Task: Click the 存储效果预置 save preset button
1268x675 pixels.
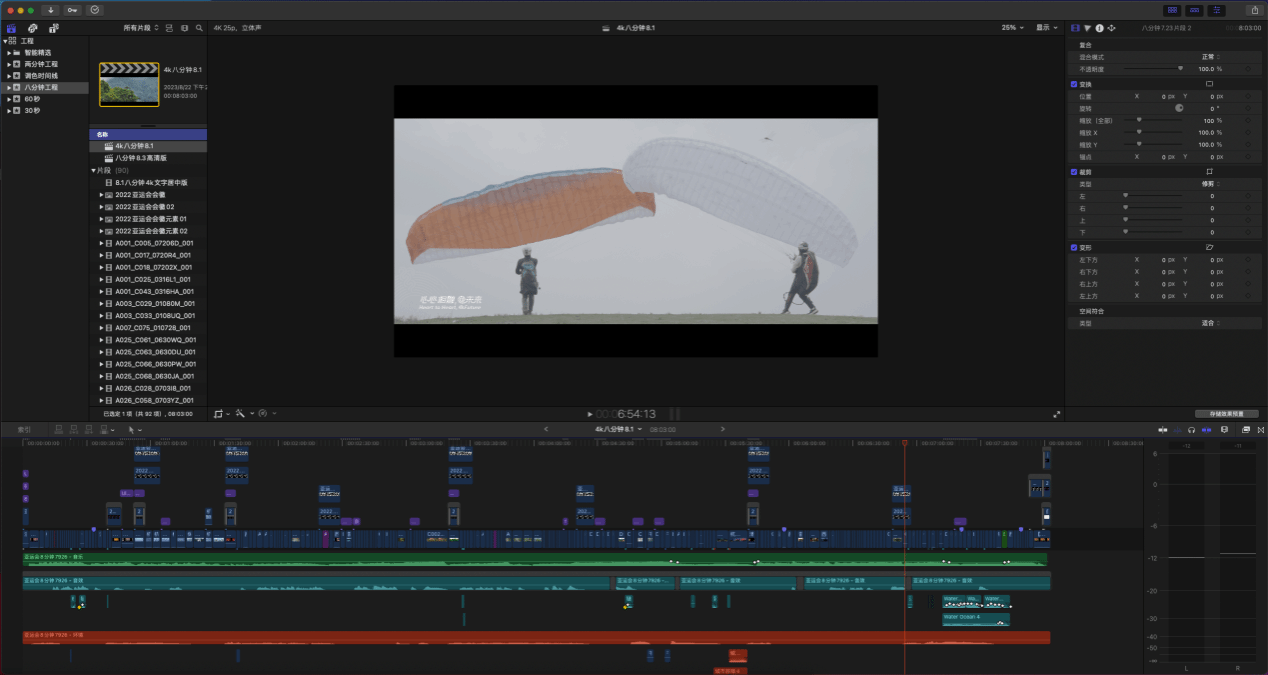Action: point(1226,414)
